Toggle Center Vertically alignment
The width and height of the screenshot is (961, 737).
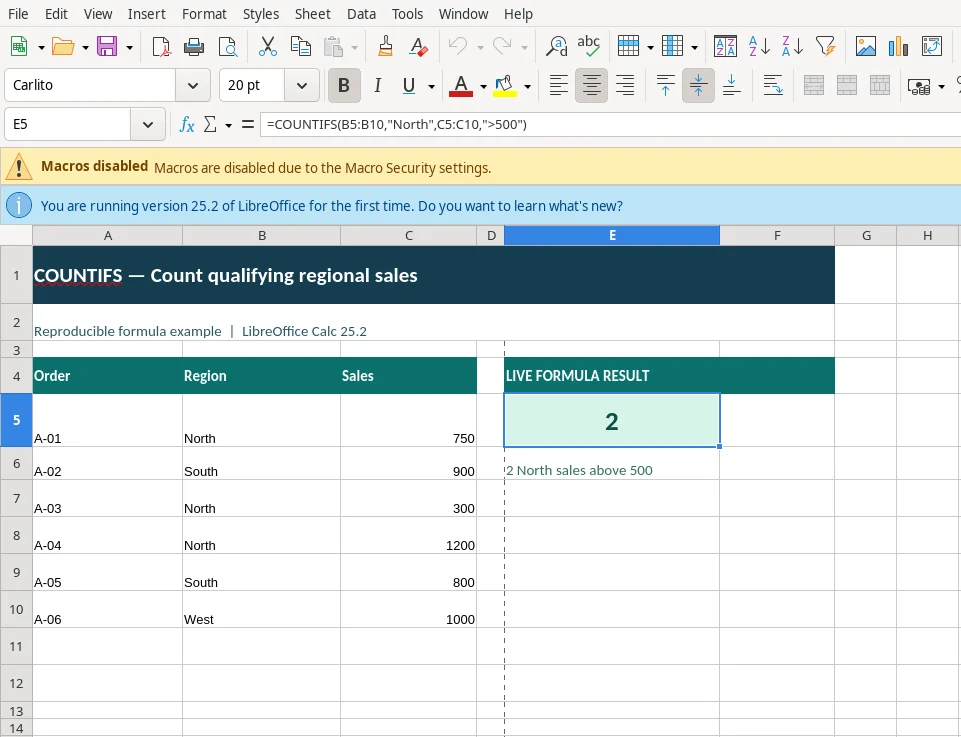pos(698,85)
